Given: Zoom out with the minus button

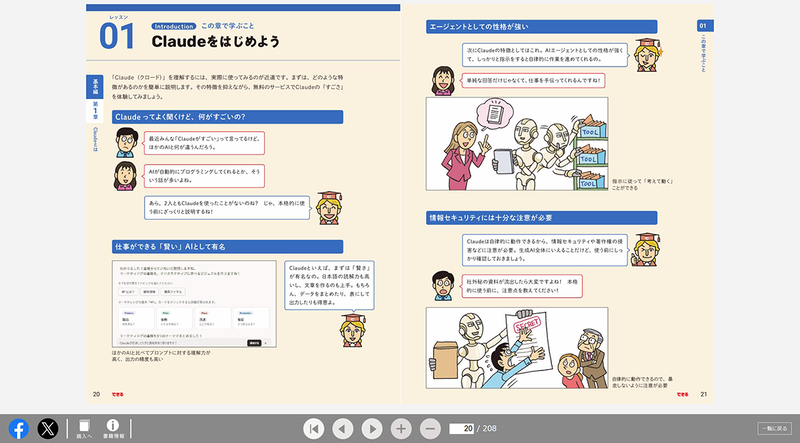Looking at the screenshot, I should 430,429.
